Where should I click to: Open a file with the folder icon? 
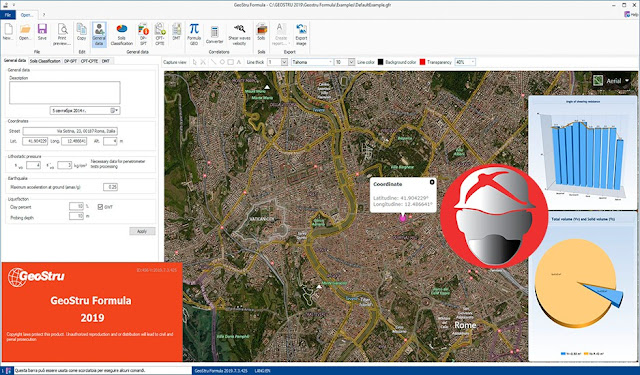[25, 32]
